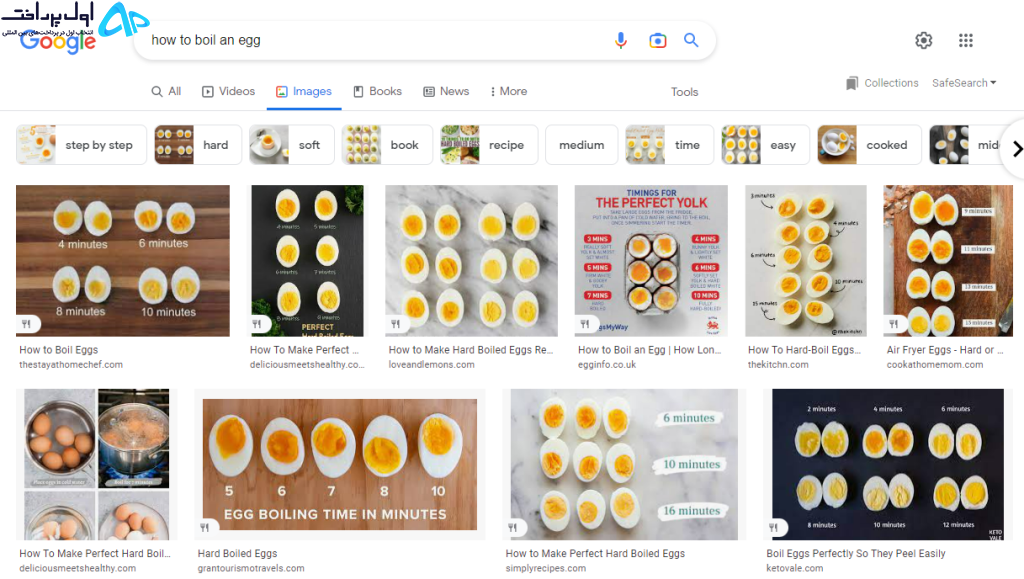1024x579 pixels.
Task: Open the More search categories menu
Action: [509, 91]
